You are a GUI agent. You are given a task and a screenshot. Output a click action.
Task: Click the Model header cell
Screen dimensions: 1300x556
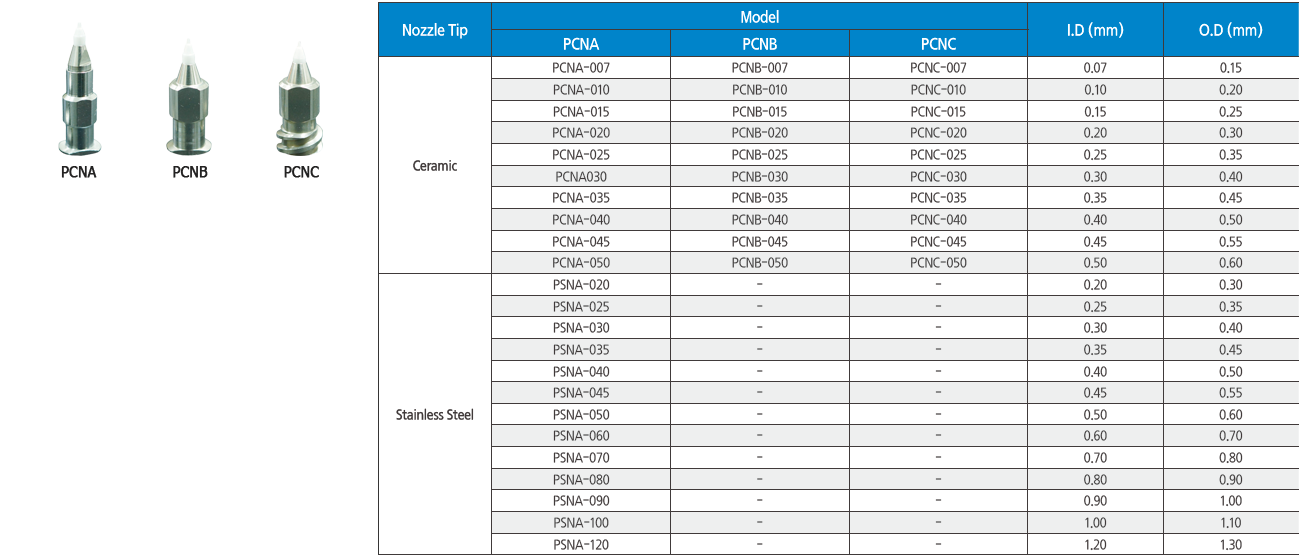759,17
